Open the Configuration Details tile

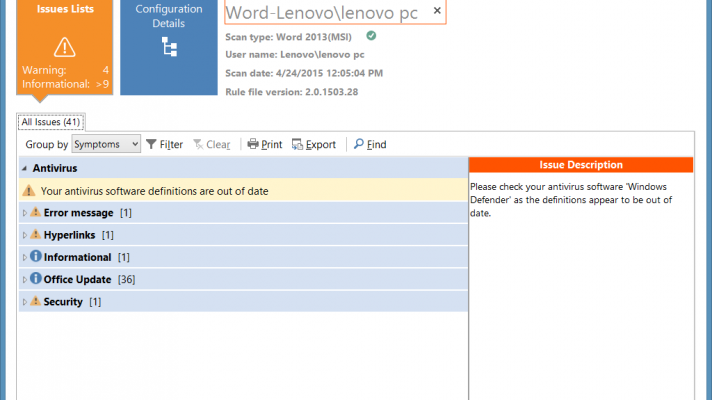tap(169, 47)
